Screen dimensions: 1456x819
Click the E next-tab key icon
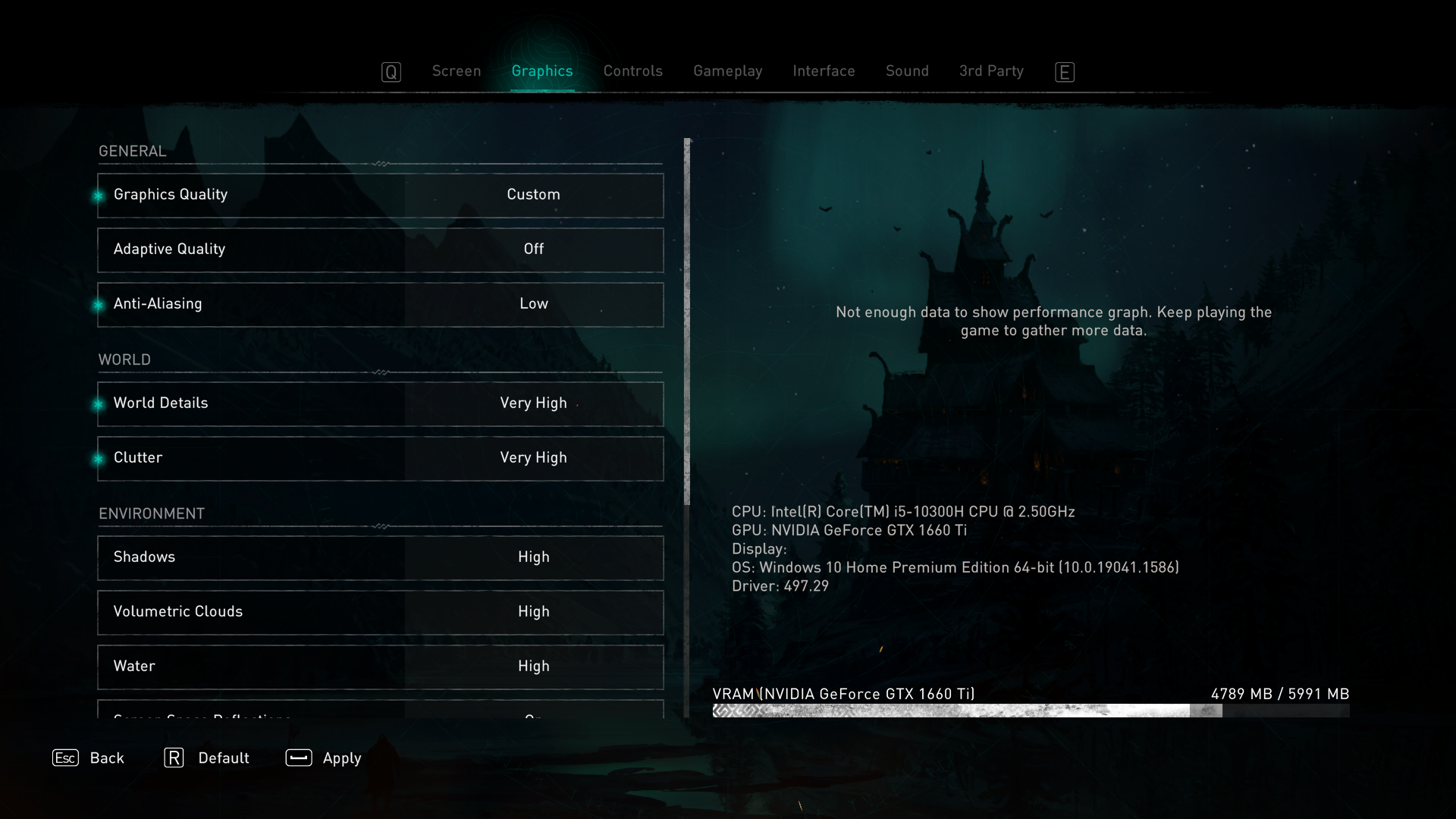[1064, 72]
